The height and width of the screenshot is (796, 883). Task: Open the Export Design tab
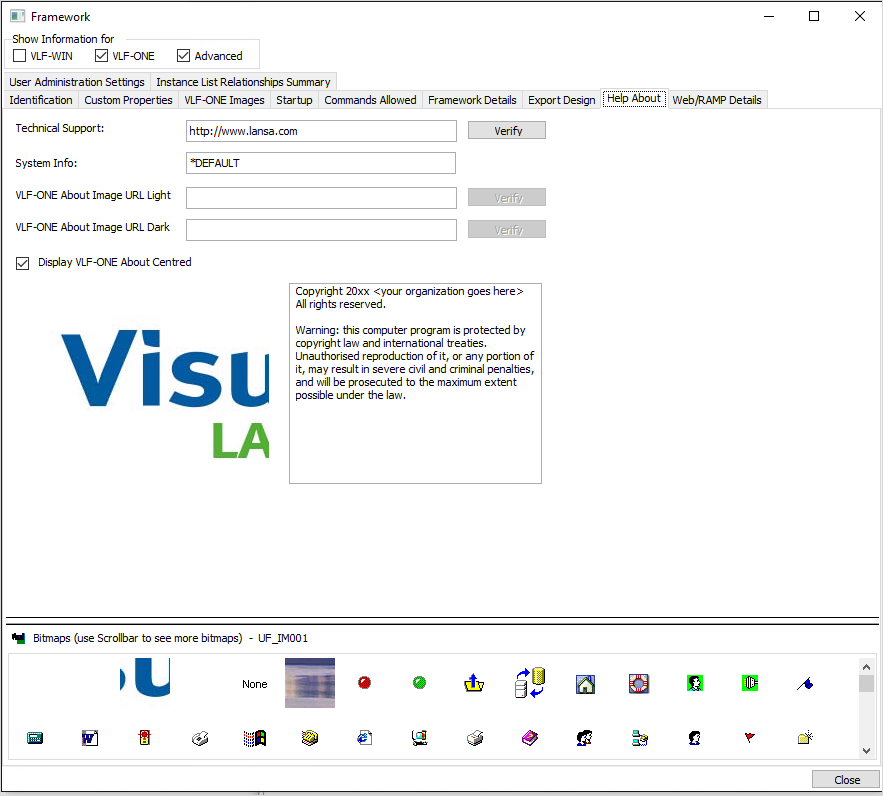tap(561, 100)
